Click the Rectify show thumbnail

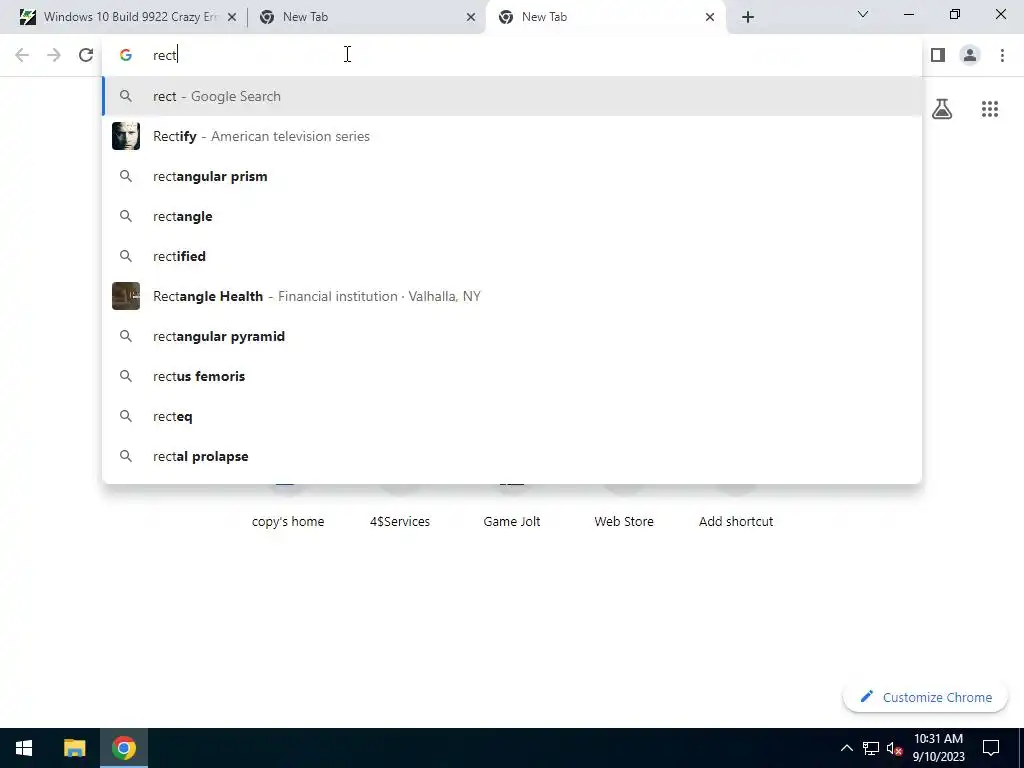coord(125,136)
